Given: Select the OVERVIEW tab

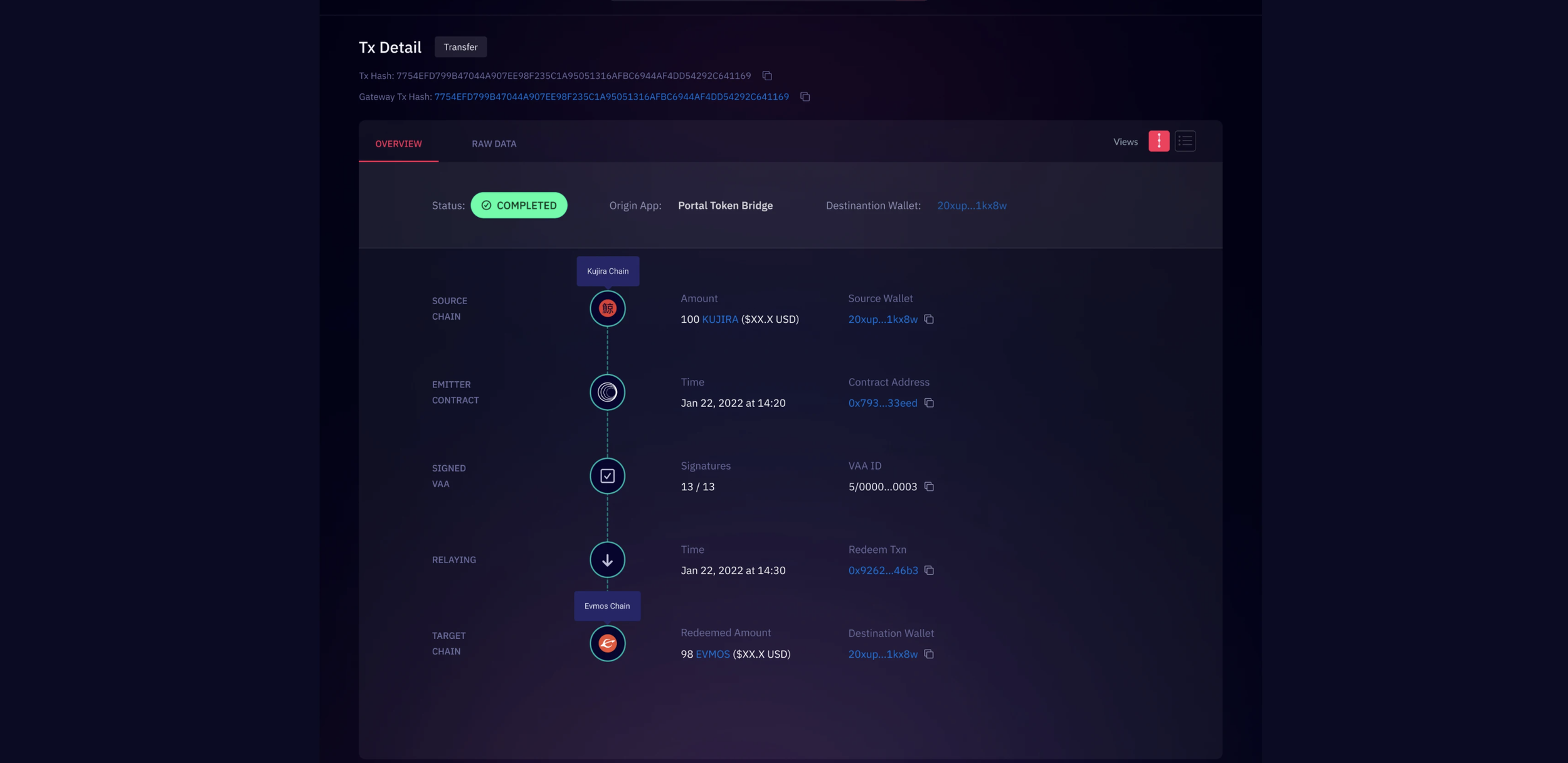Looking at the screenshot, I should tap(398, 144).
